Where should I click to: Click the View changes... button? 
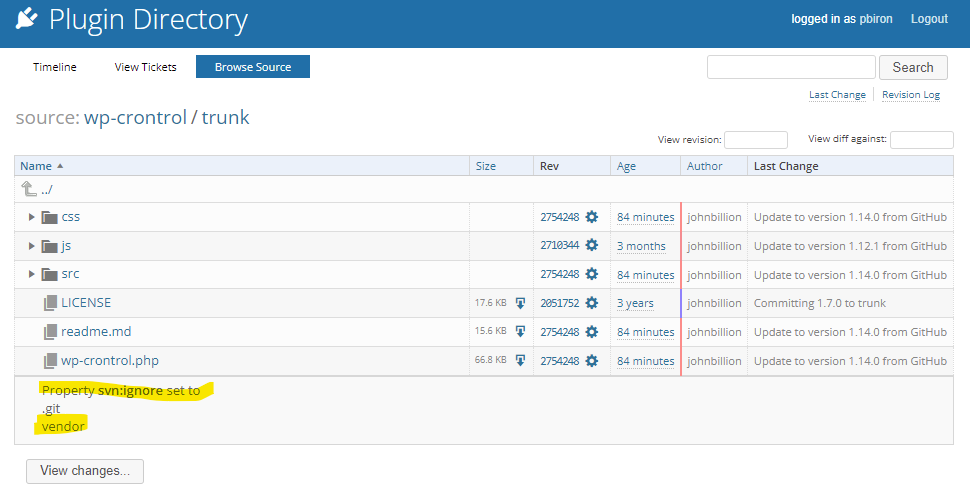(85, 470)
